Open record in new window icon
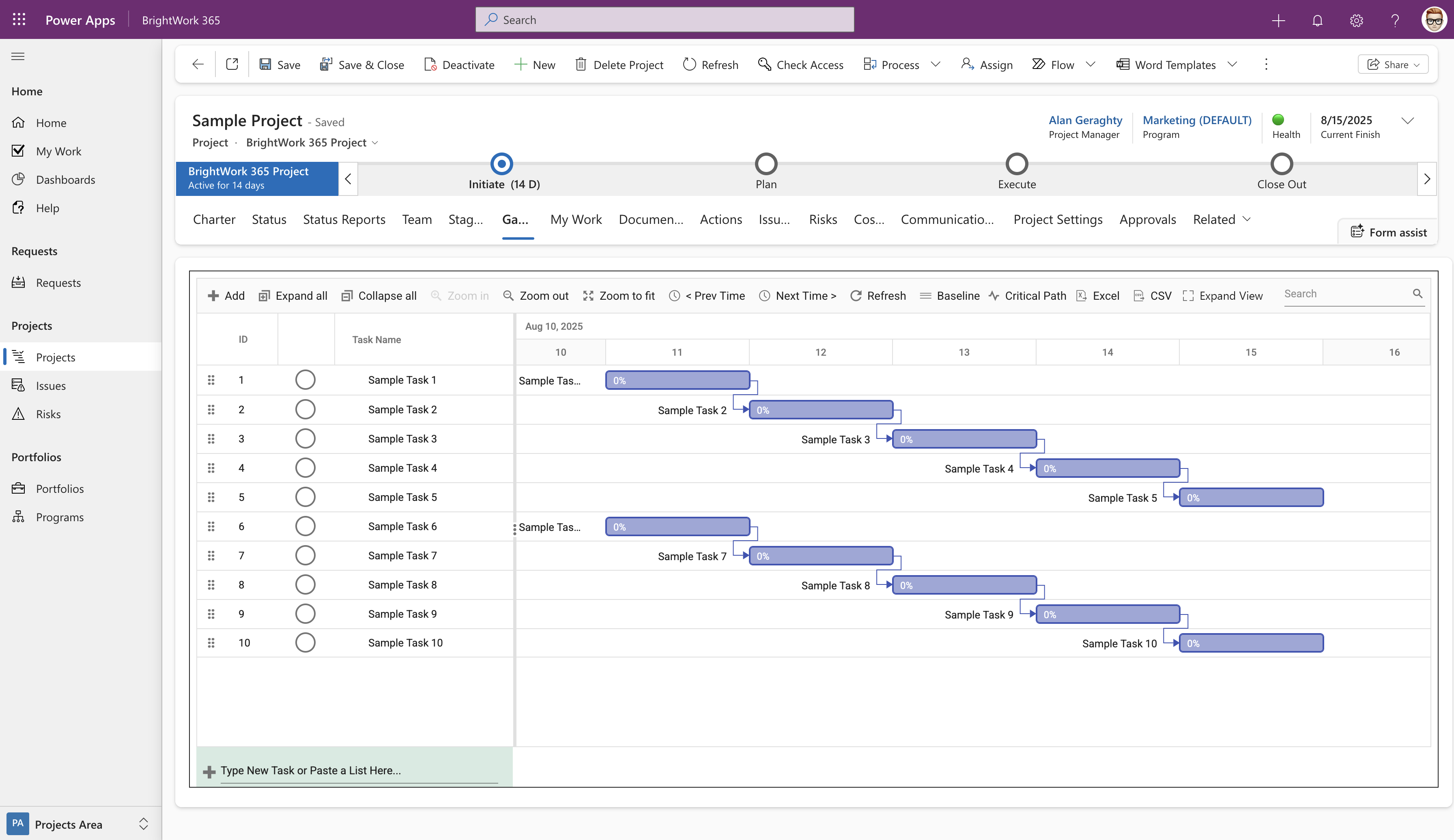 point(232,64)
